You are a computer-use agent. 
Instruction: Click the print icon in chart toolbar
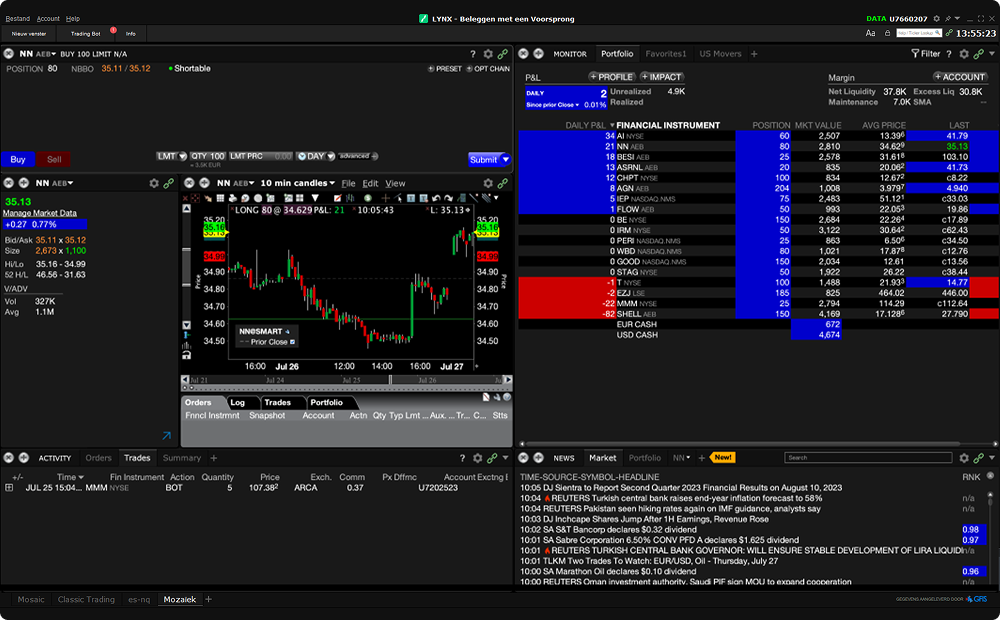233,198
